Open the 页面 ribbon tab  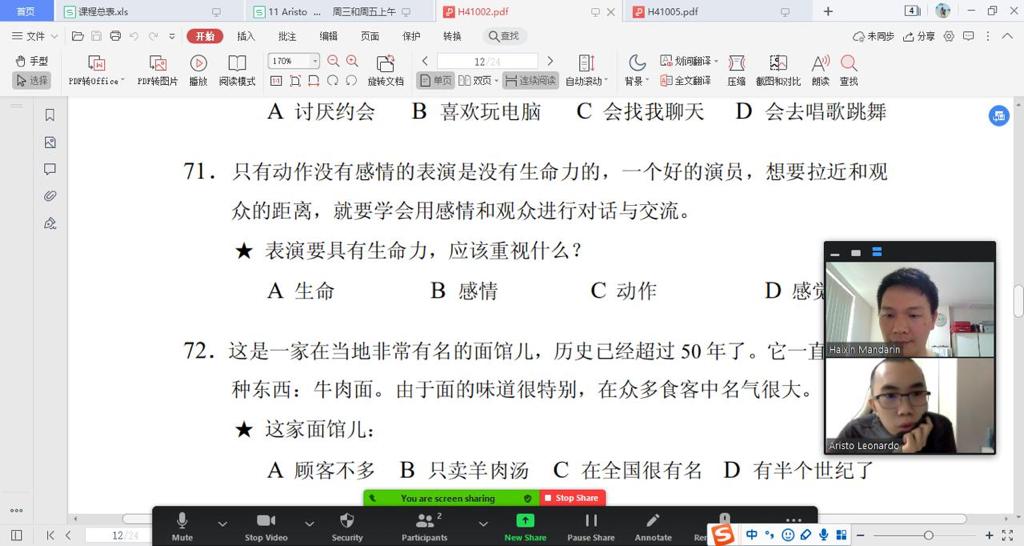pos(370,36)
